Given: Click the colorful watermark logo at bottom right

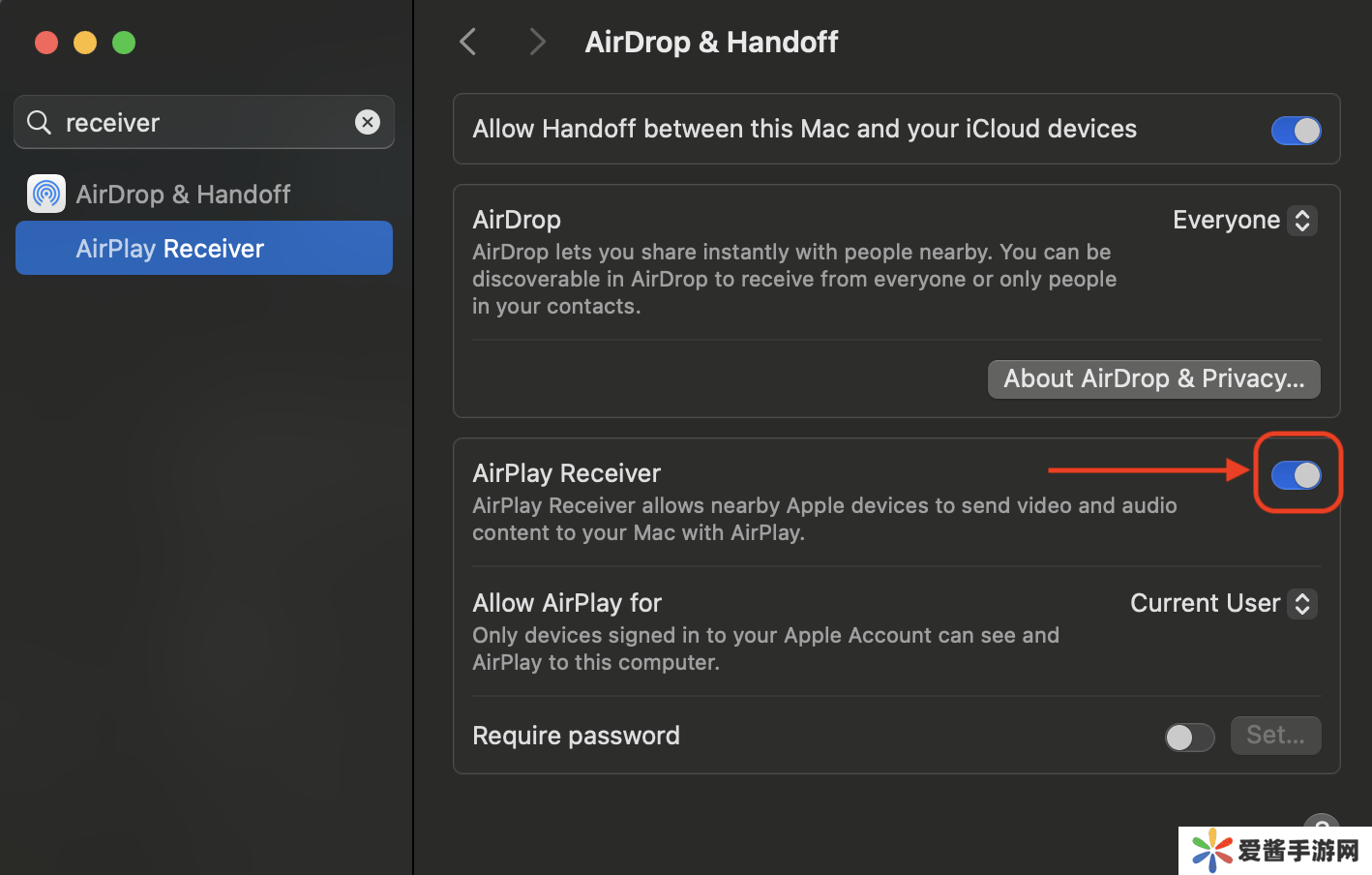Looking at the screenshot, I should tap(1212, 851).
